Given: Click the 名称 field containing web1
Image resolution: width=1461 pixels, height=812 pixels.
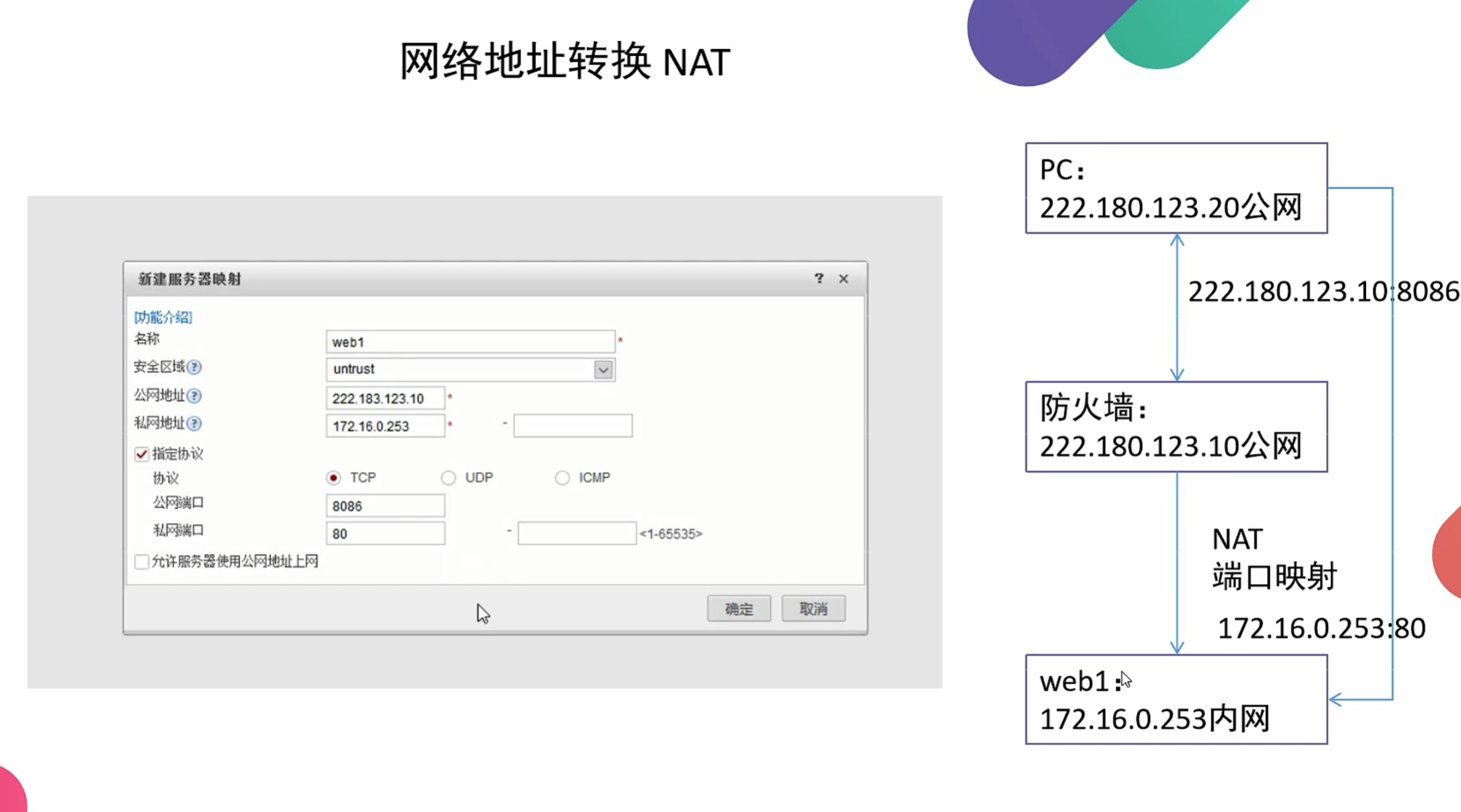Looking at the screenshot, I should [x=470, y=342].
